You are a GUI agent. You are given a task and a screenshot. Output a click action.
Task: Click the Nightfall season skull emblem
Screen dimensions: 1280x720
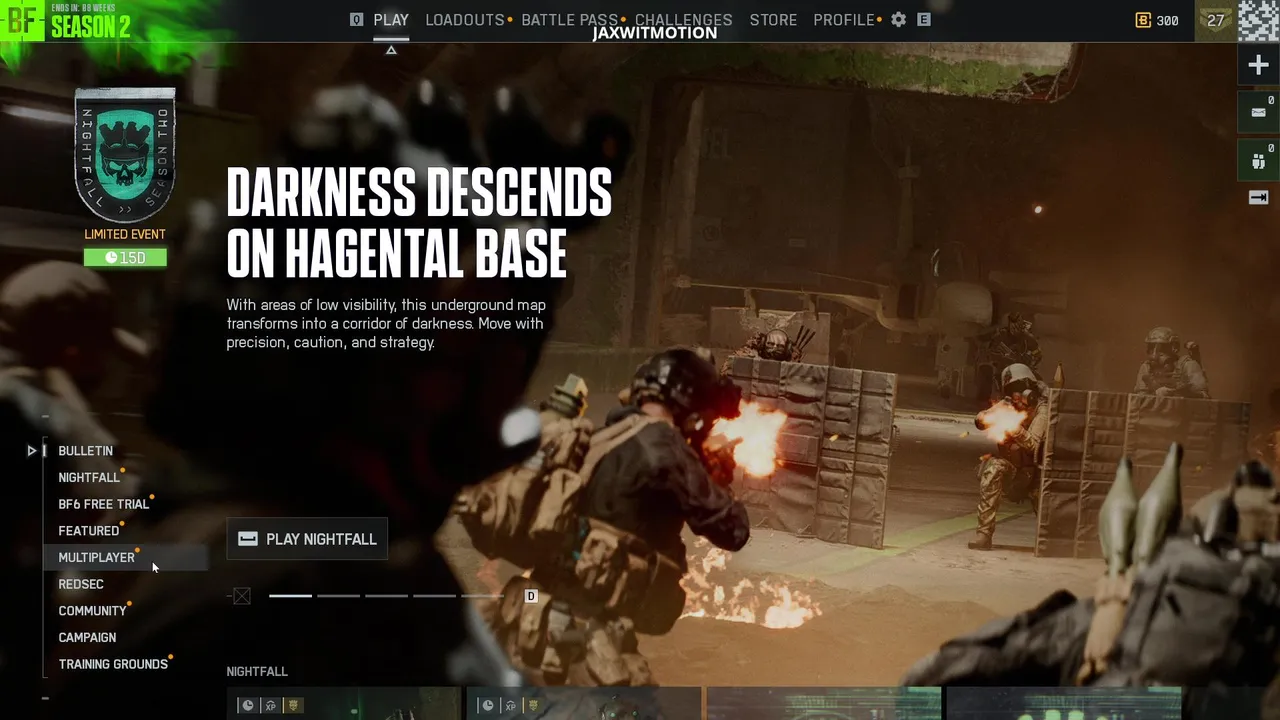click(x=125, y=155)
